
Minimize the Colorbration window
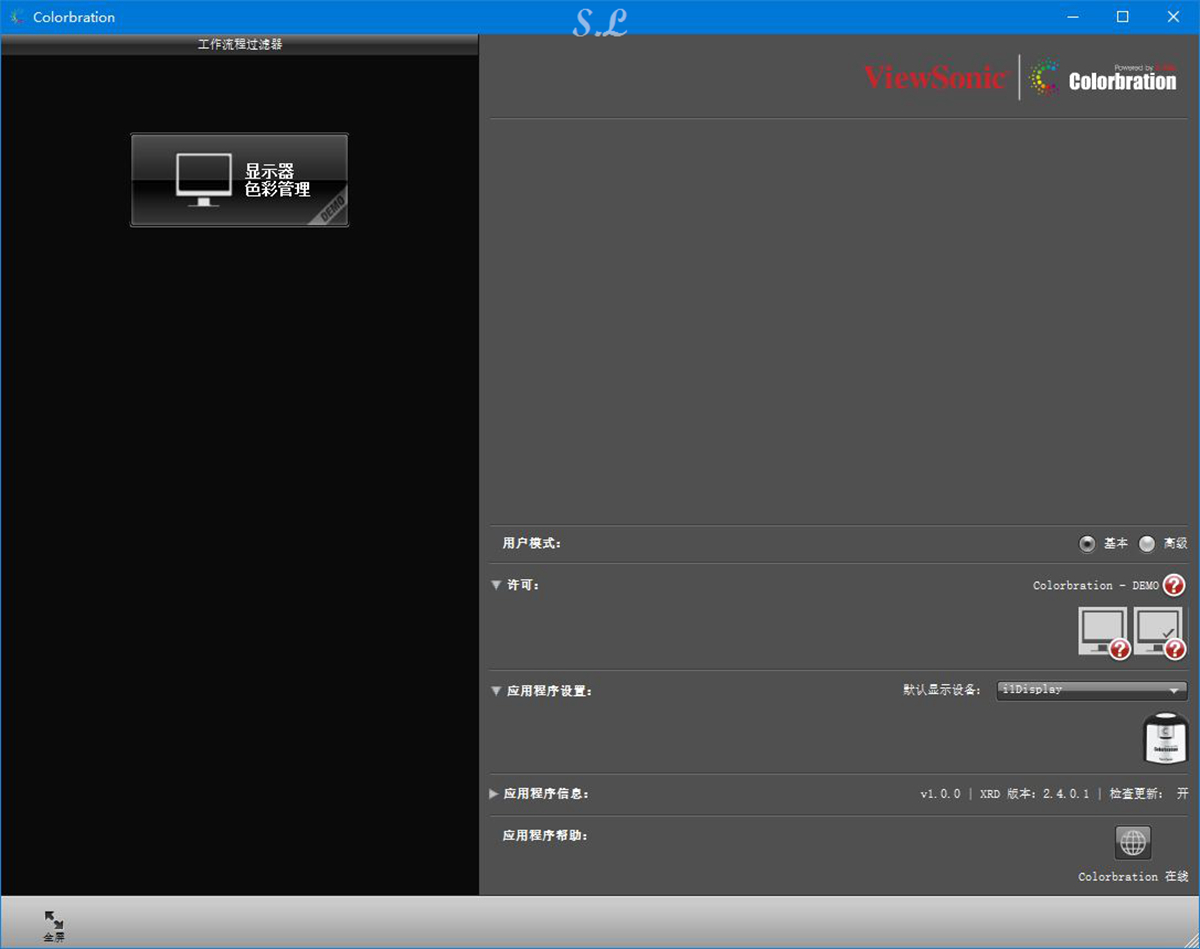coord(1072,17)
